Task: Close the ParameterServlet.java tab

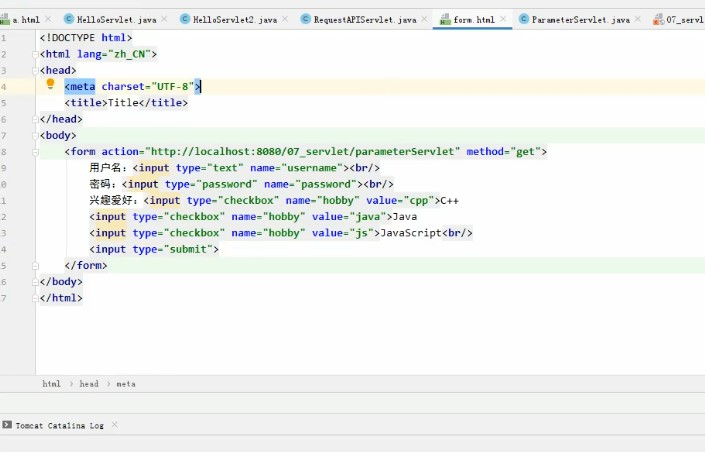Action: tap(638, 19)
